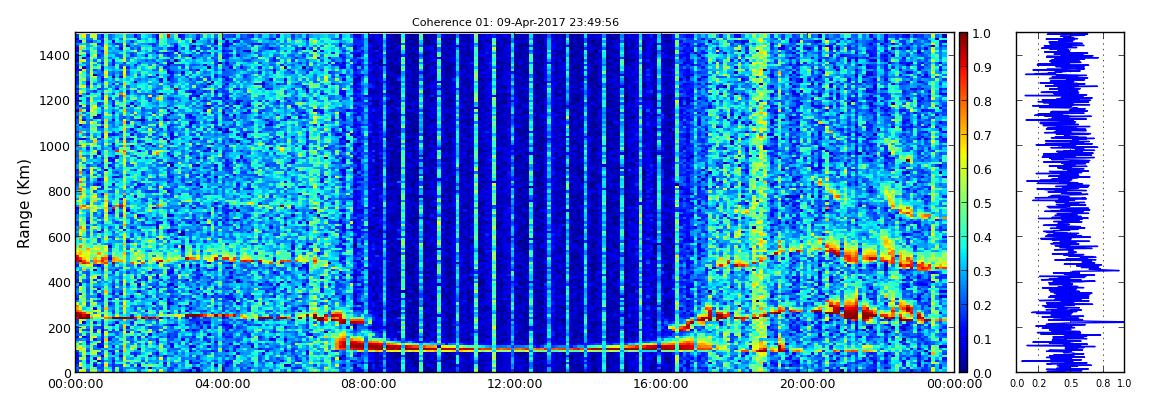Click the colorbar 0.2 value label

[981, 305]
